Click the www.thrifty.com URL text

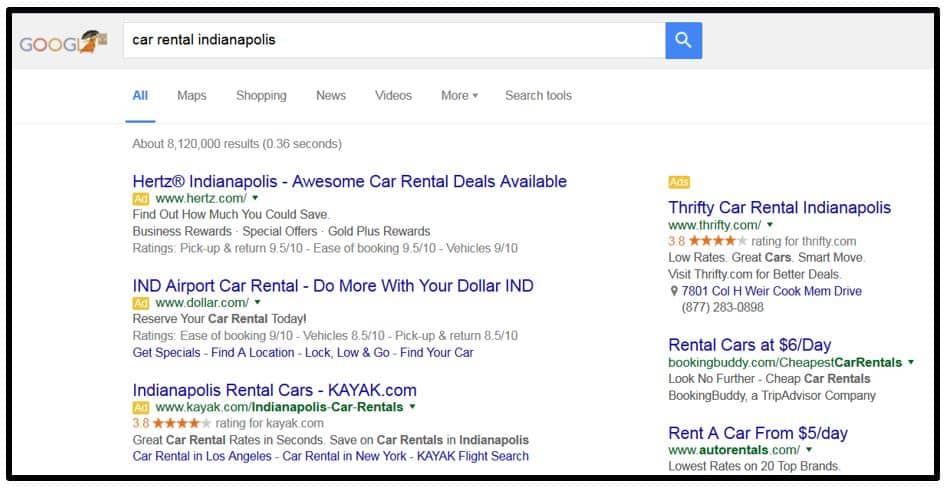[x=715, y=225]
